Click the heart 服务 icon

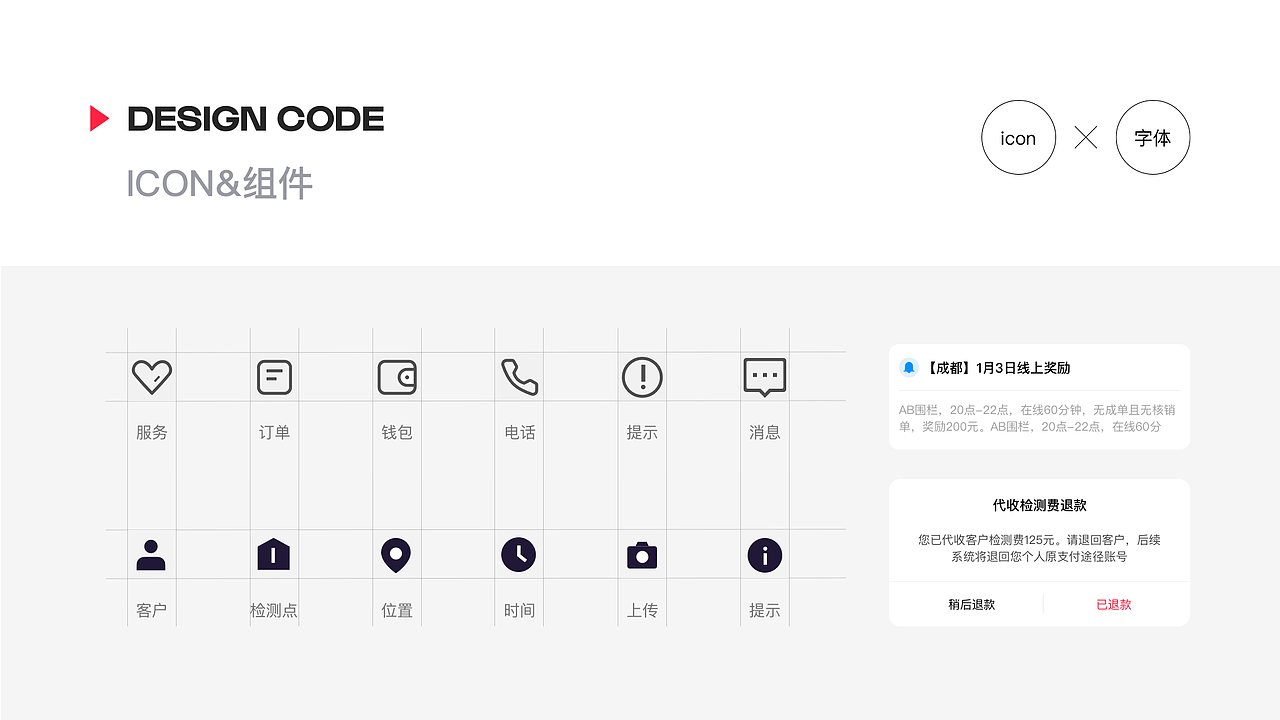(x=152, y=377)
